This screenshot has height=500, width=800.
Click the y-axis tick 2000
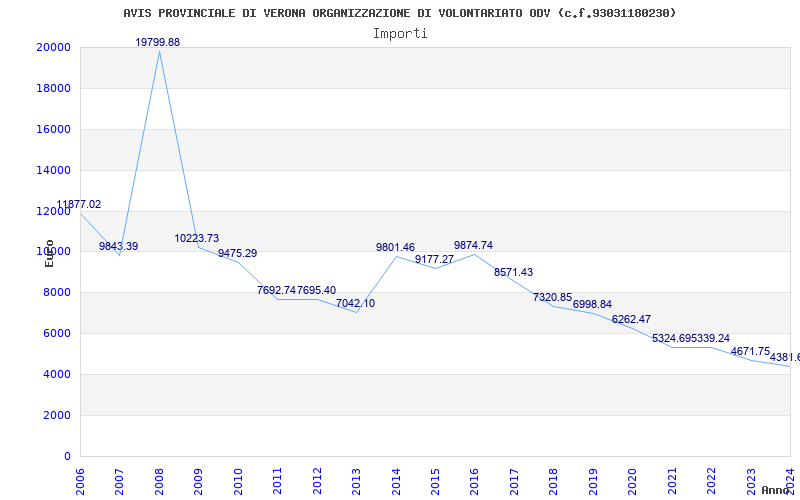pyautogui.click(x=56, y=415)
